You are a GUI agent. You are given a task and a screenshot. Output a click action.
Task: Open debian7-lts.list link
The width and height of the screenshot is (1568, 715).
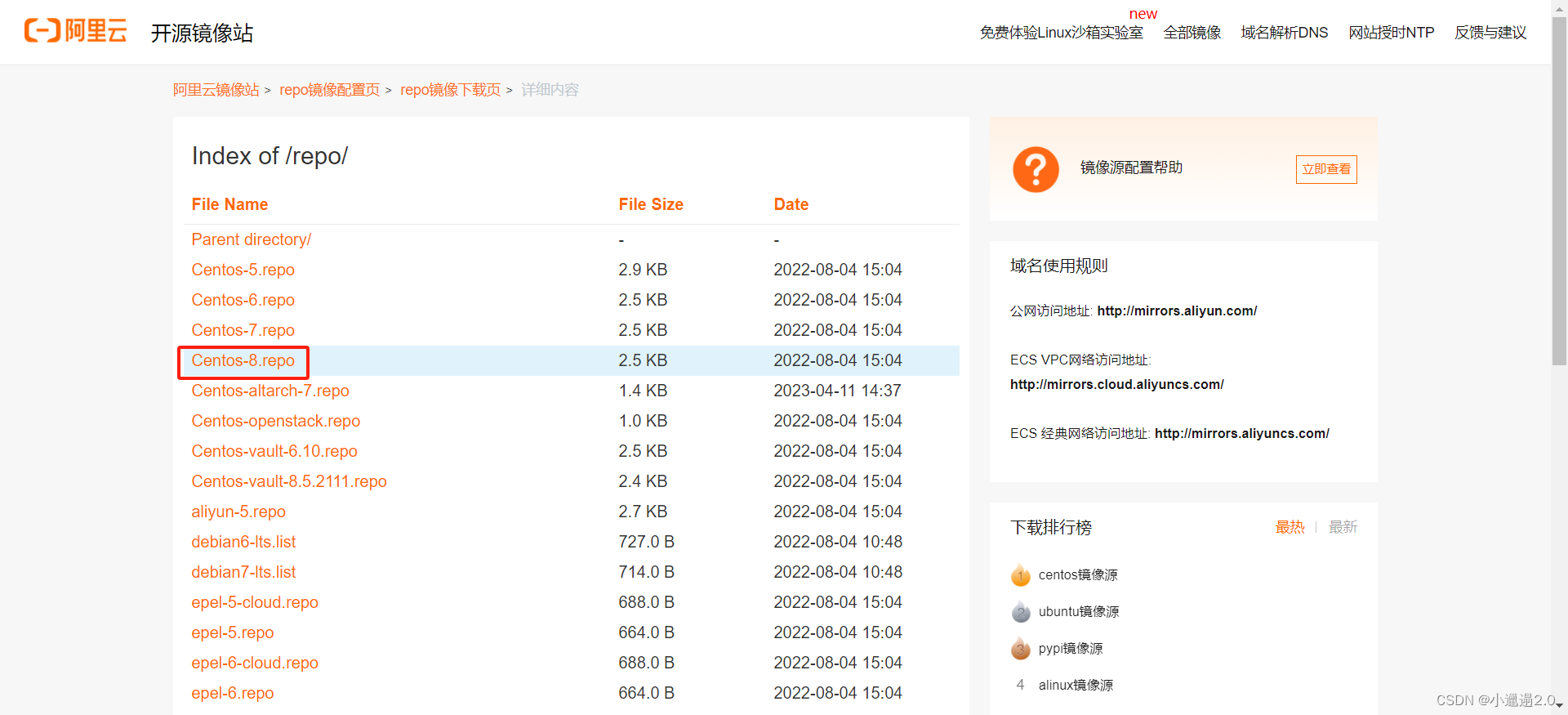[243, 572]
